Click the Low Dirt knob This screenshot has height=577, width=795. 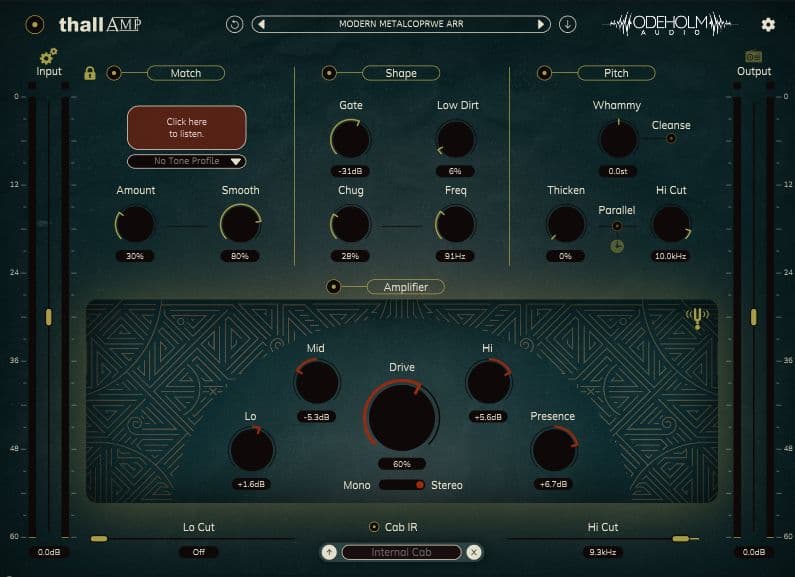pos(455,139)
